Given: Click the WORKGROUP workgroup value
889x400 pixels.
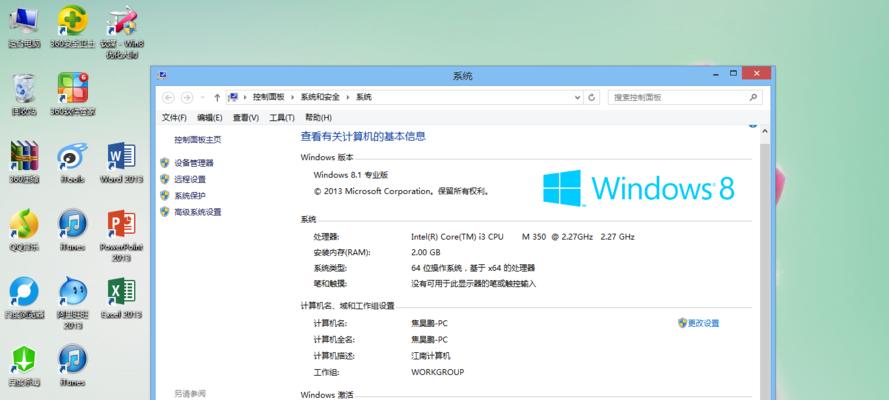Looking at the screenshot, I should click(x=437, y=372).
